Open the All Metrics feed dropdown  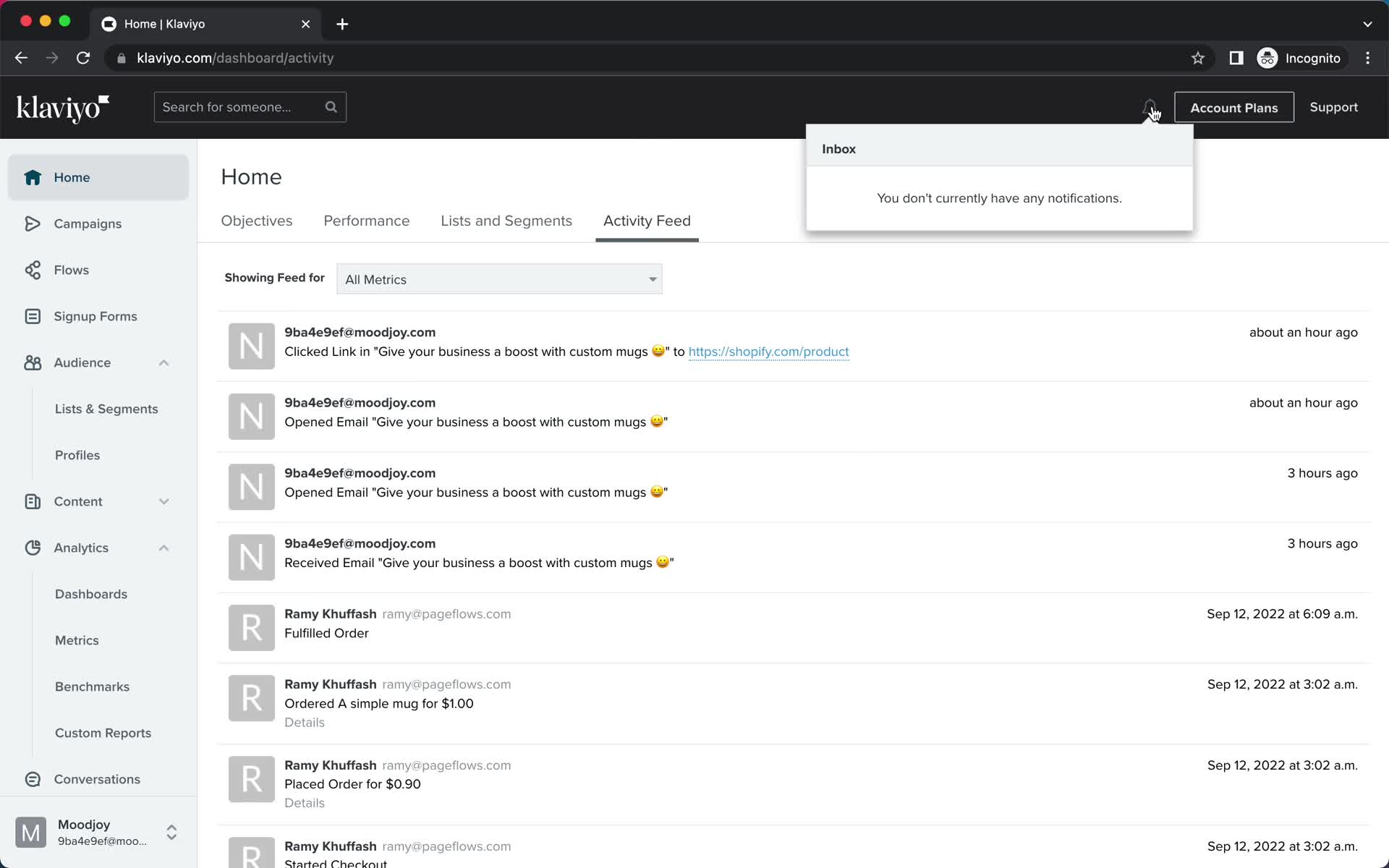point(499,279)
